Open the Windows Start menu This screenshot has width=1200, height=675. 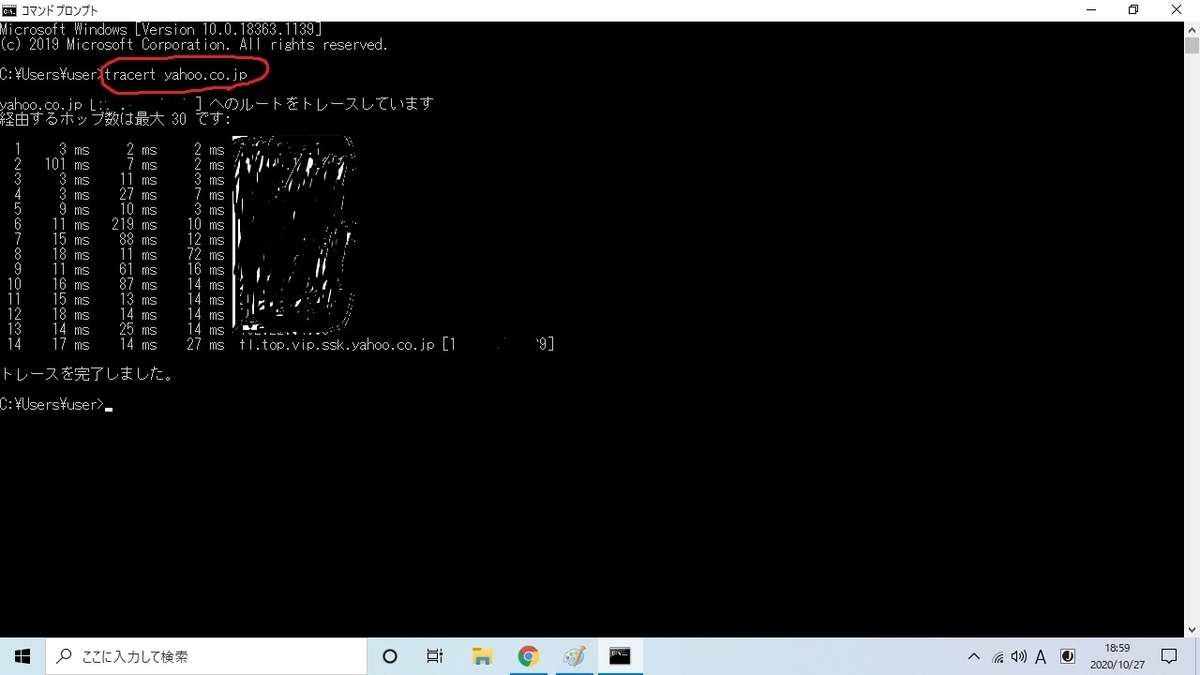pos(22,657)
